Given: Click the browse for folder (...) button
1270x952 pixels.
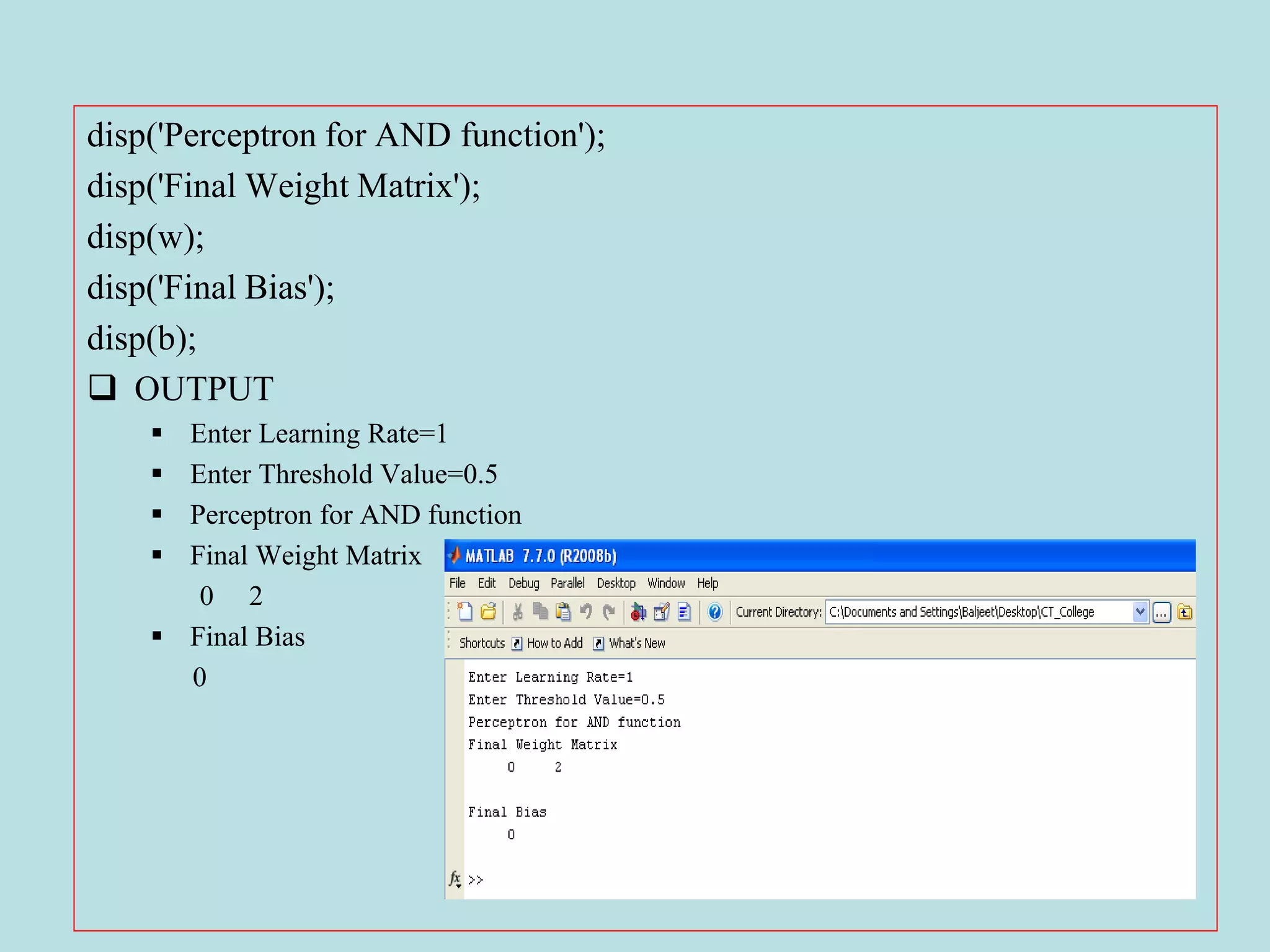Looking at the screenshot, I should (1161, 612).
